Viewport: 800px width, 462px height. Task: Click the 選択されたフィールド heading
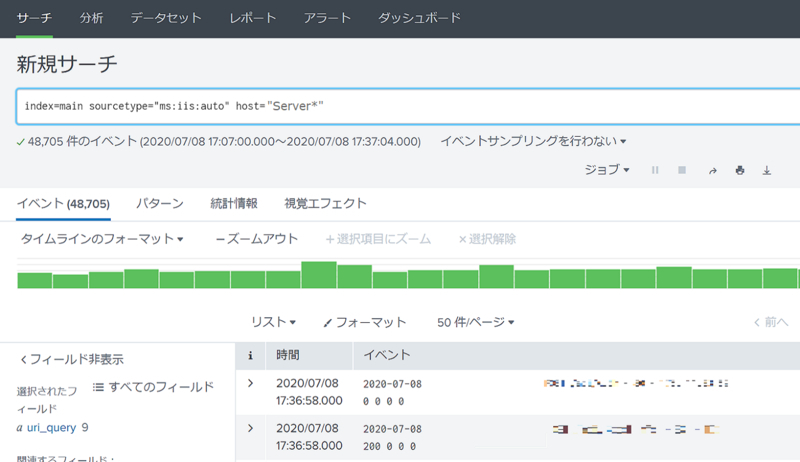(46, 400)
